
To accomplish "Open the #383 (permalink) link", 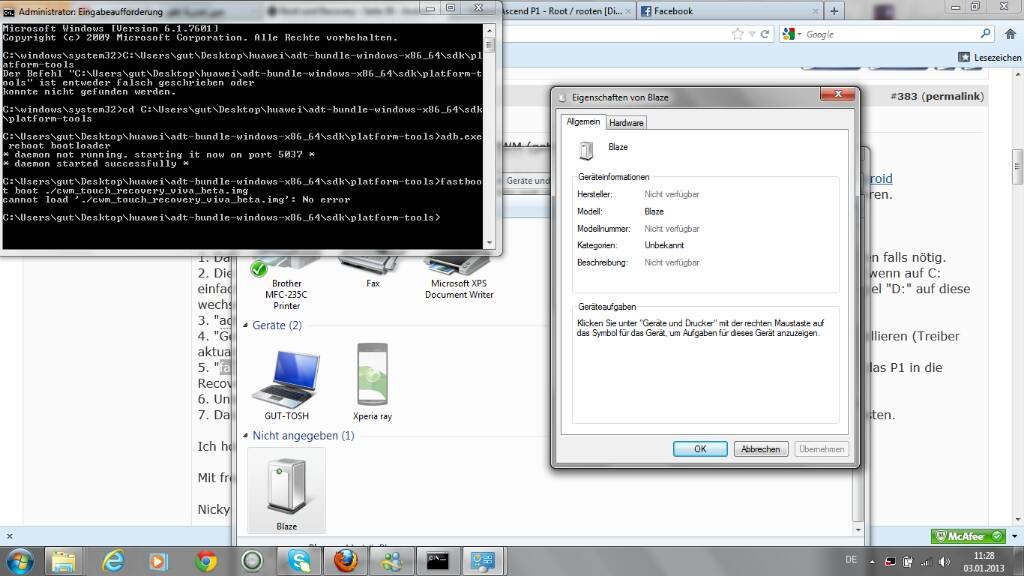I will [936, 97].
